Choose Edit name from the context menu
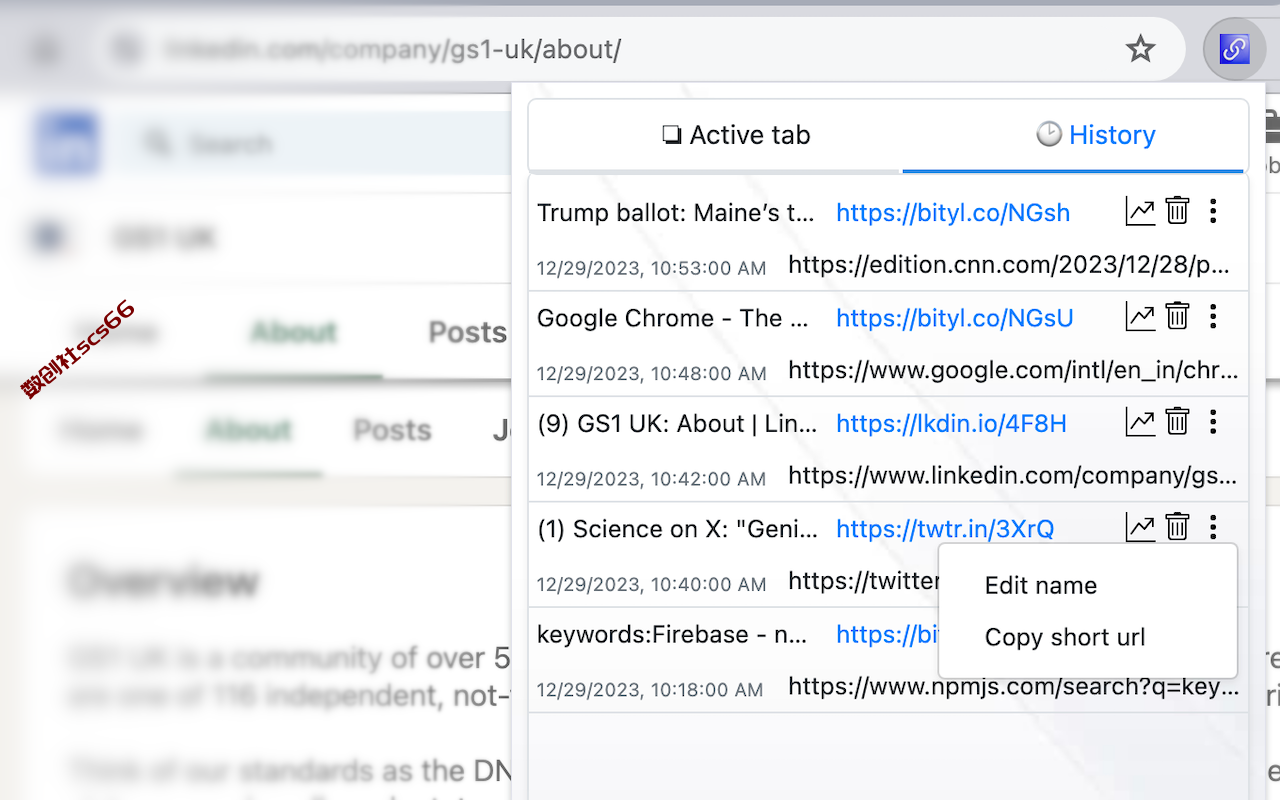Image resolution: width=1280 pixels, height=800 pixels. pos(1041,586)
